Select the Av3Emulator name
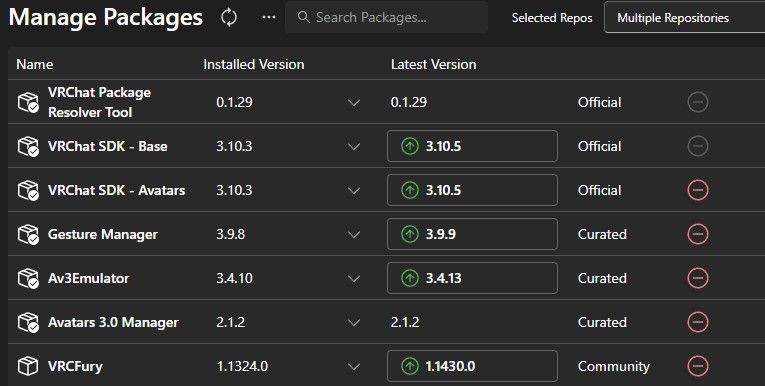 pyautogui.click(x=88, y=278)
